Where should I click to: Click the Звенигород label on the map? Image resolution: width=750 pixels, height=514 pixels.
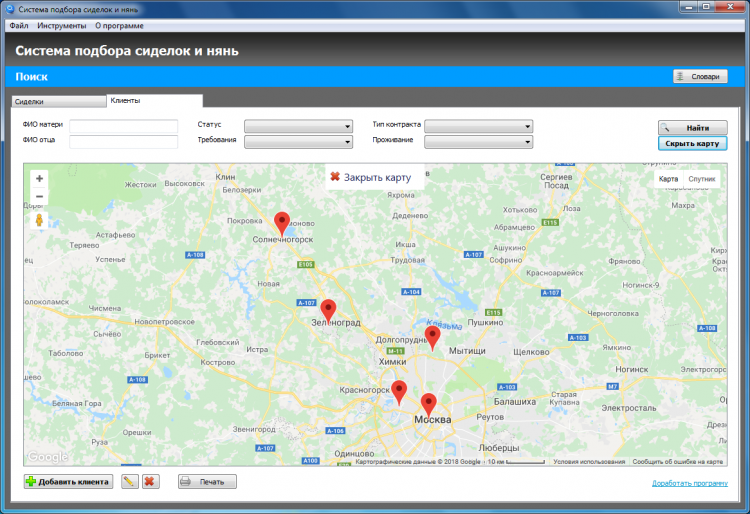[254, 429]
